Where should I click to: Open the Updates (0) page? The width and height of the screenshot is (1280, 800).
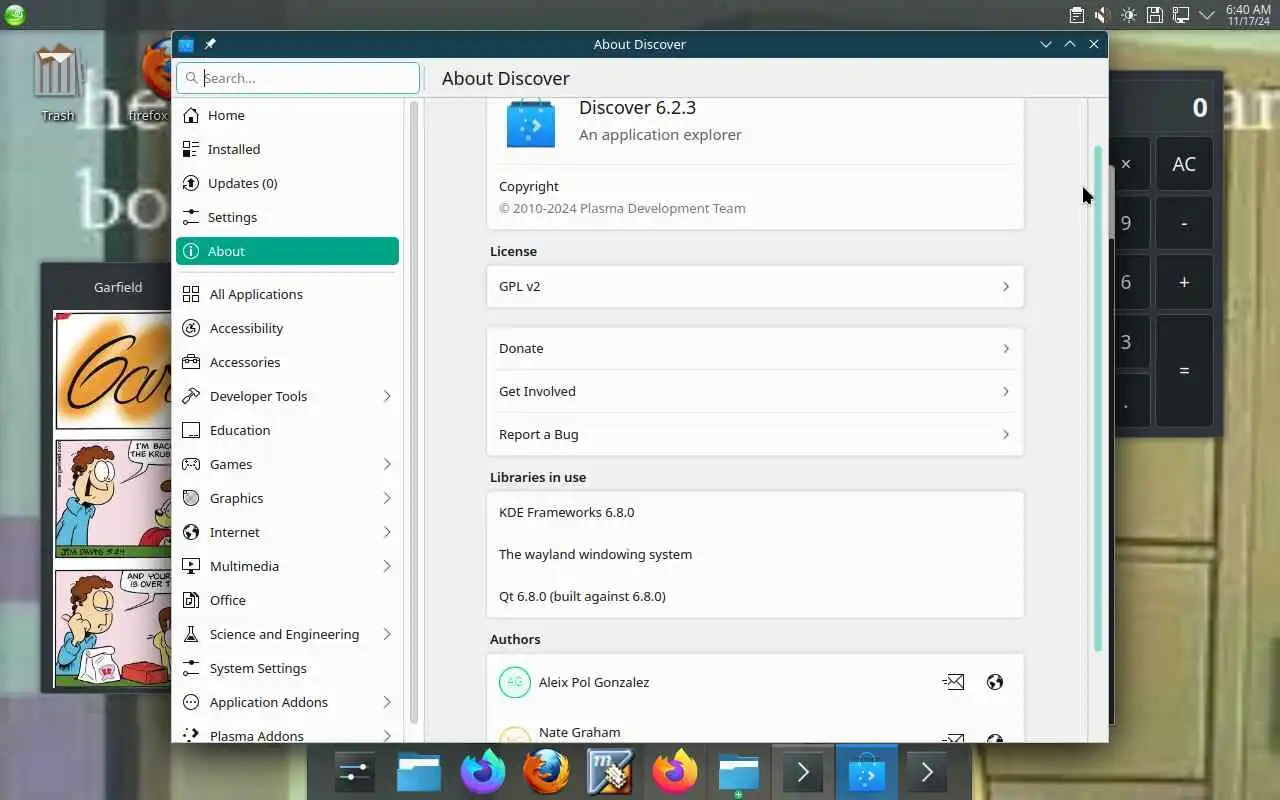tap(287, 183)
